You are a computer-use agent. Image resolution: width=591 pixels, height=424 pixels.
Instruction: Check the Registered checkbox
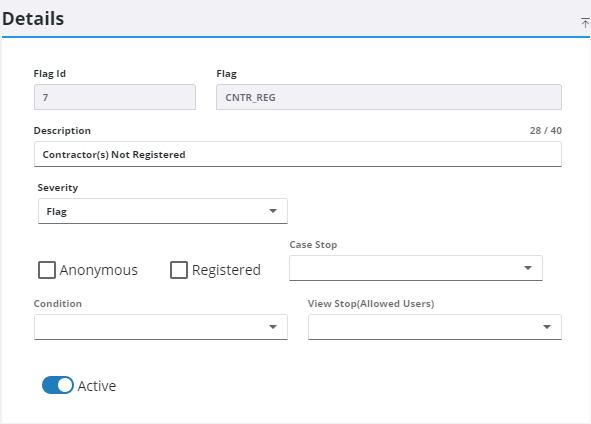(179, 270)
